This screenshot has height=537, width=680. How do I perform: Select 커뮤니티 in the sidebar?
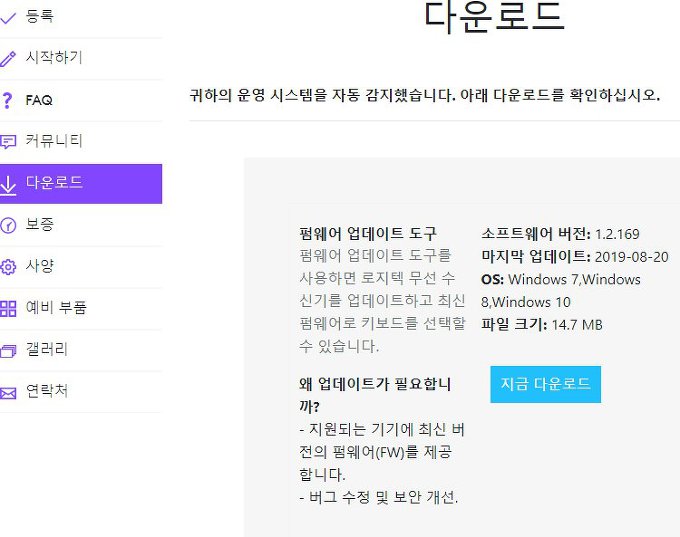click(x=54, y=141)
